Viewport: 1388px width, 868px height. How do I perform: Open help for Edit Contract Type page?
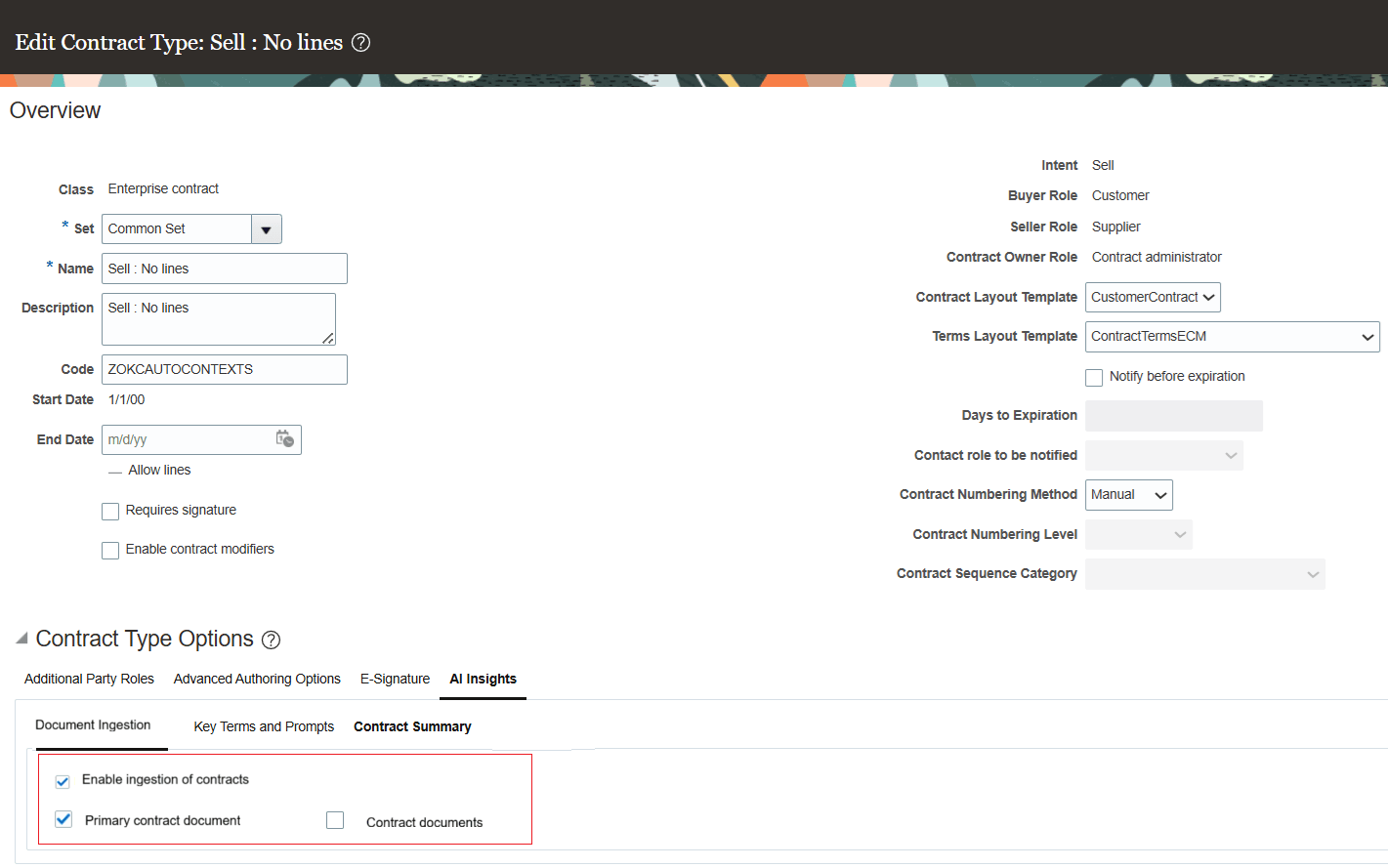(360, 43)
